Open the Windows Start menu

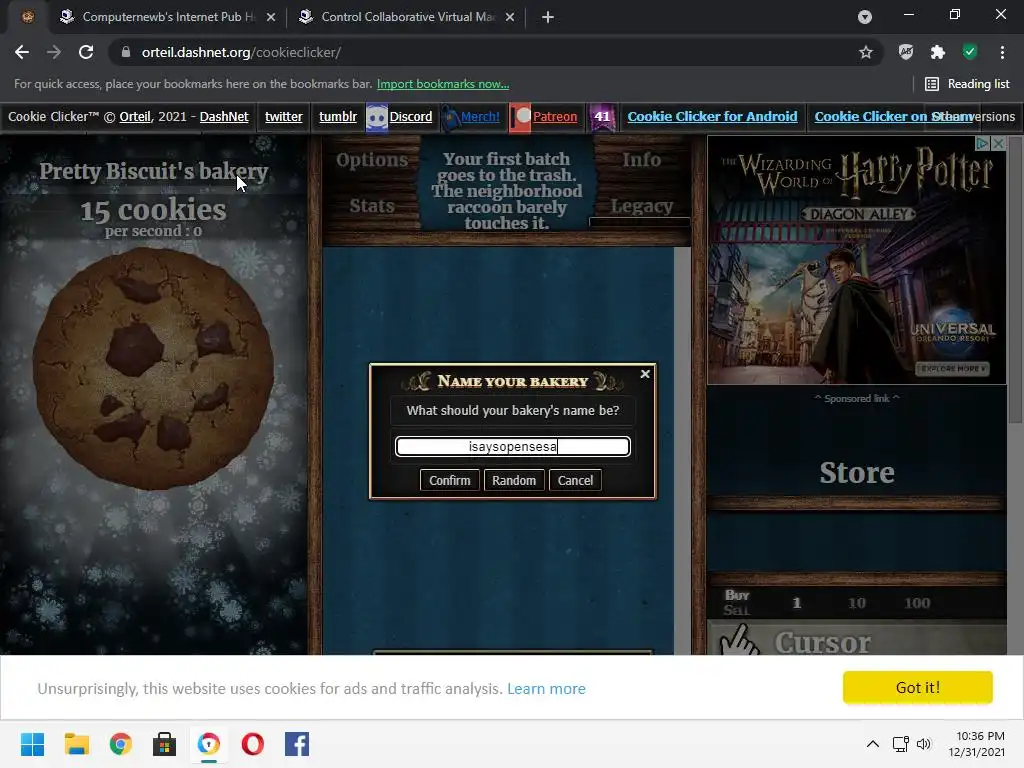32,744
